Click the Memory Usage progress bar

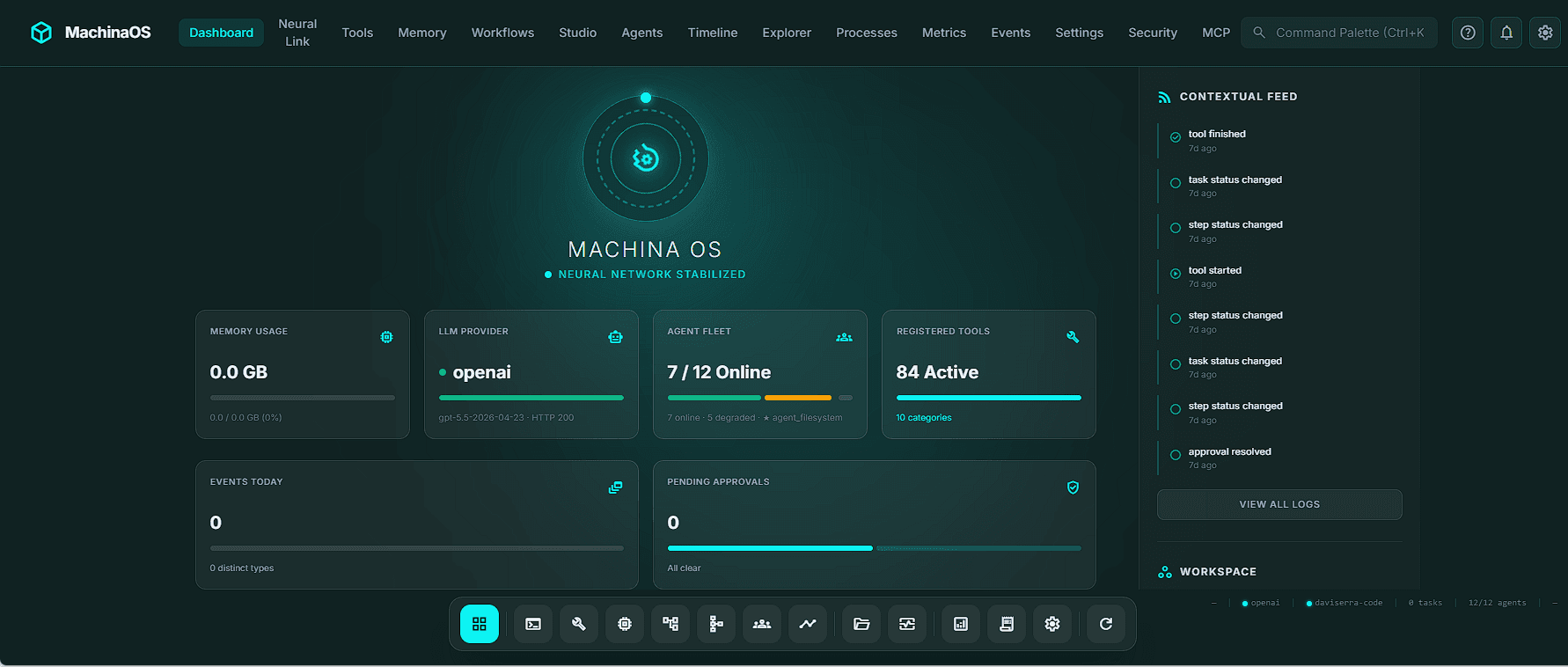(303, 398)
